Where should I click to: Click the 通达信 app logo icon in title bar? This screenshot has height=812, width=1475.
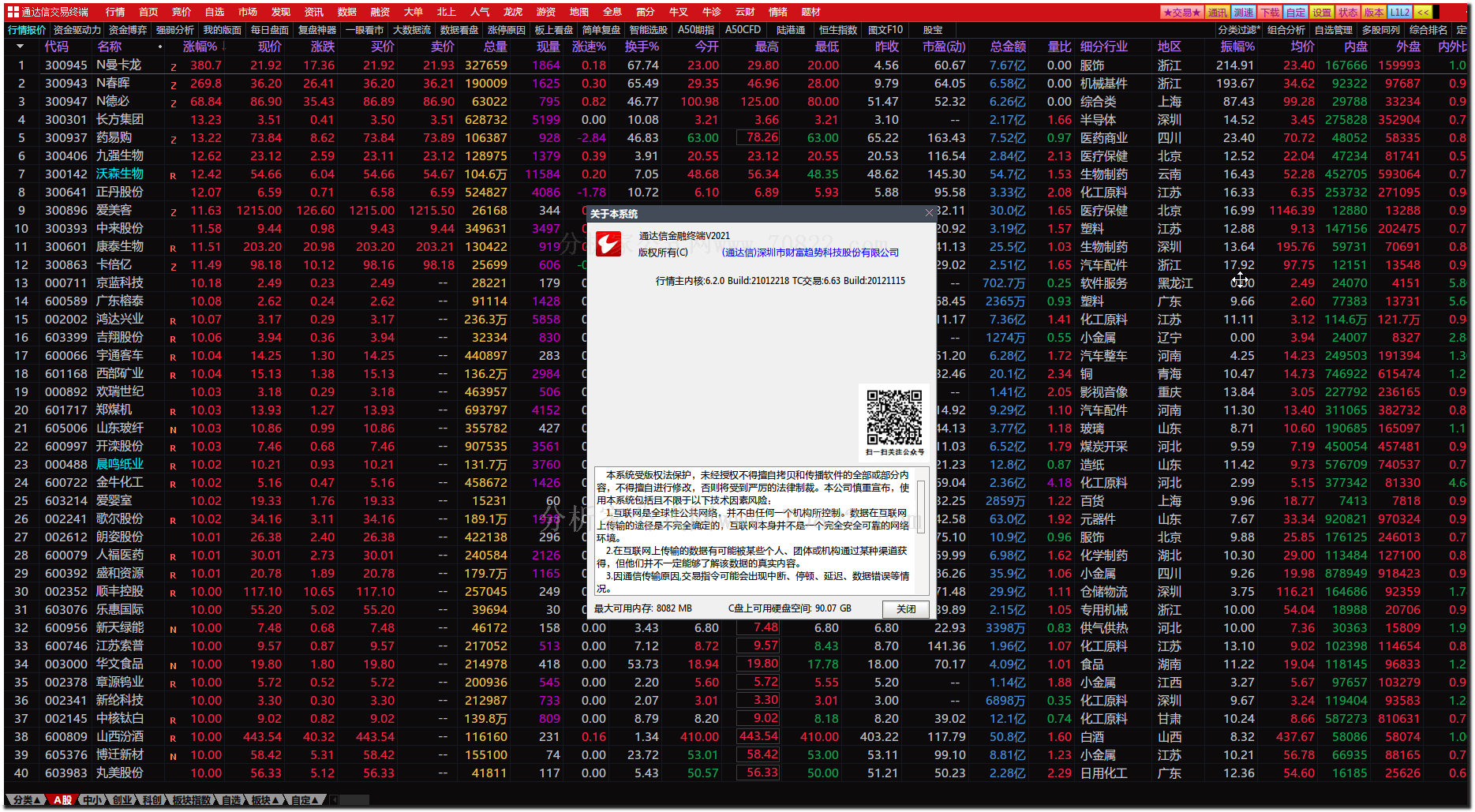tap(13, 12)
